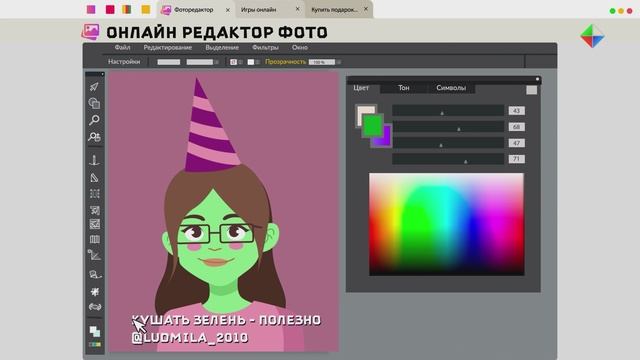This screenshot has width=640, height=360.
Task: Click the Прозрачность 100% value field
Action: coord(322,62)
